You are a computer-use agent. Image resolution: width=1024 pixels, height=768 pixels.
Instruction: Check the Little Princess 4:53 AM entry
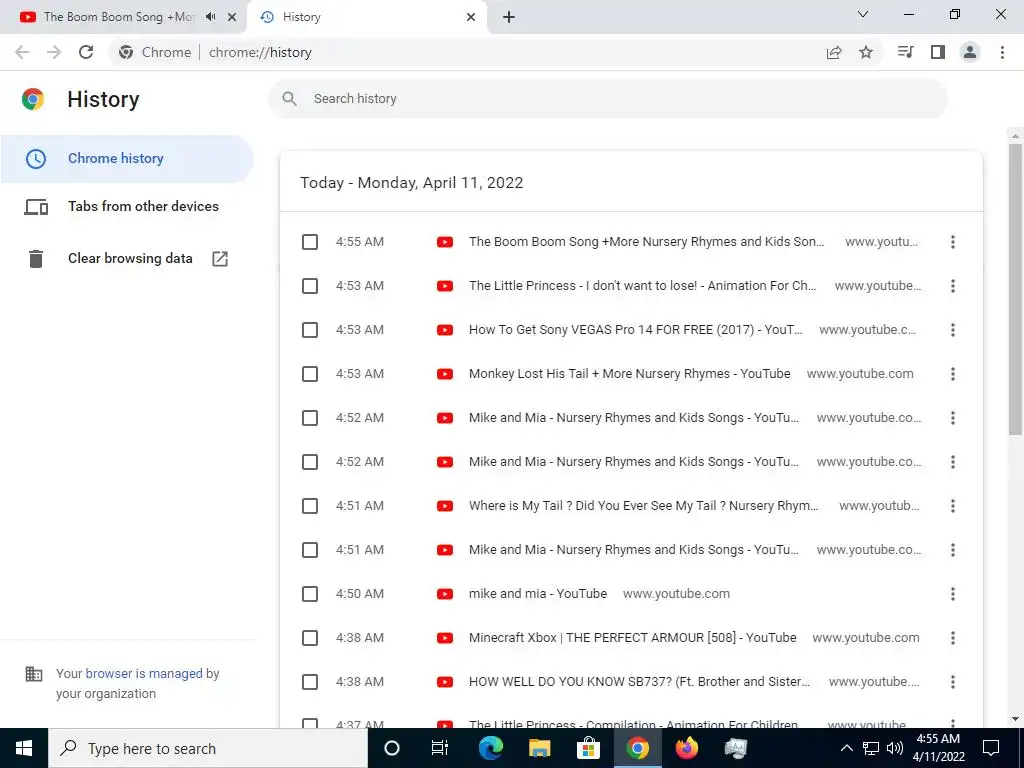310,286
